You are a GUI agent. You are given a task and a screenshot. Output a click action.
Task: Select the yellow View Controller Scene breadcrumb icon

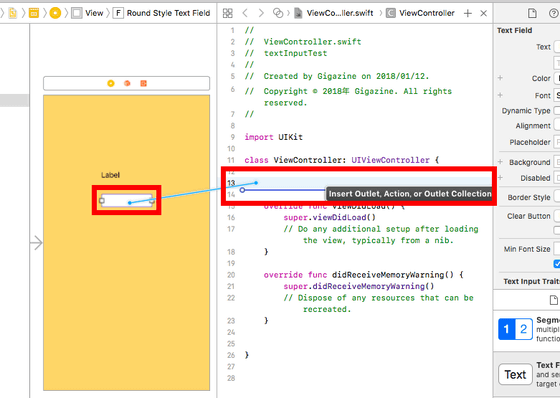55,13
